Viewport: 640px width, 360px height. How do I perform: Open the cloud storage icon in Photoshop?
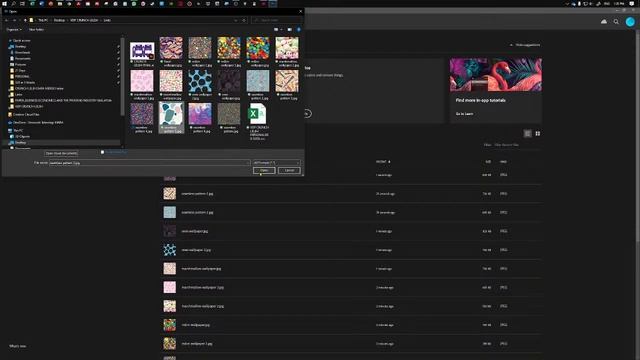coord(604,22)
